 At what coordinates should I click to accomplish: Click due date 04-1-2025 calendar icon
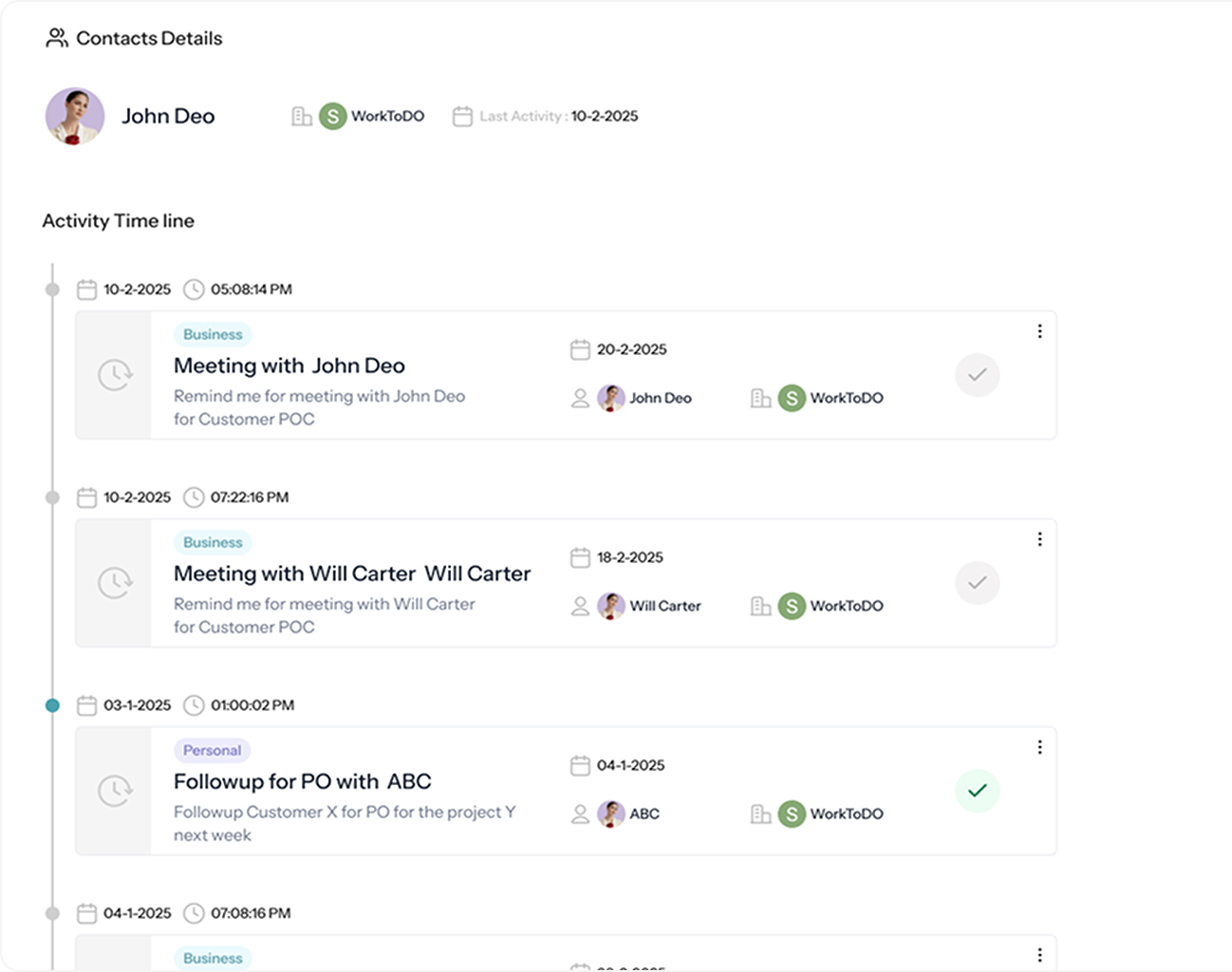coord(580,765)
